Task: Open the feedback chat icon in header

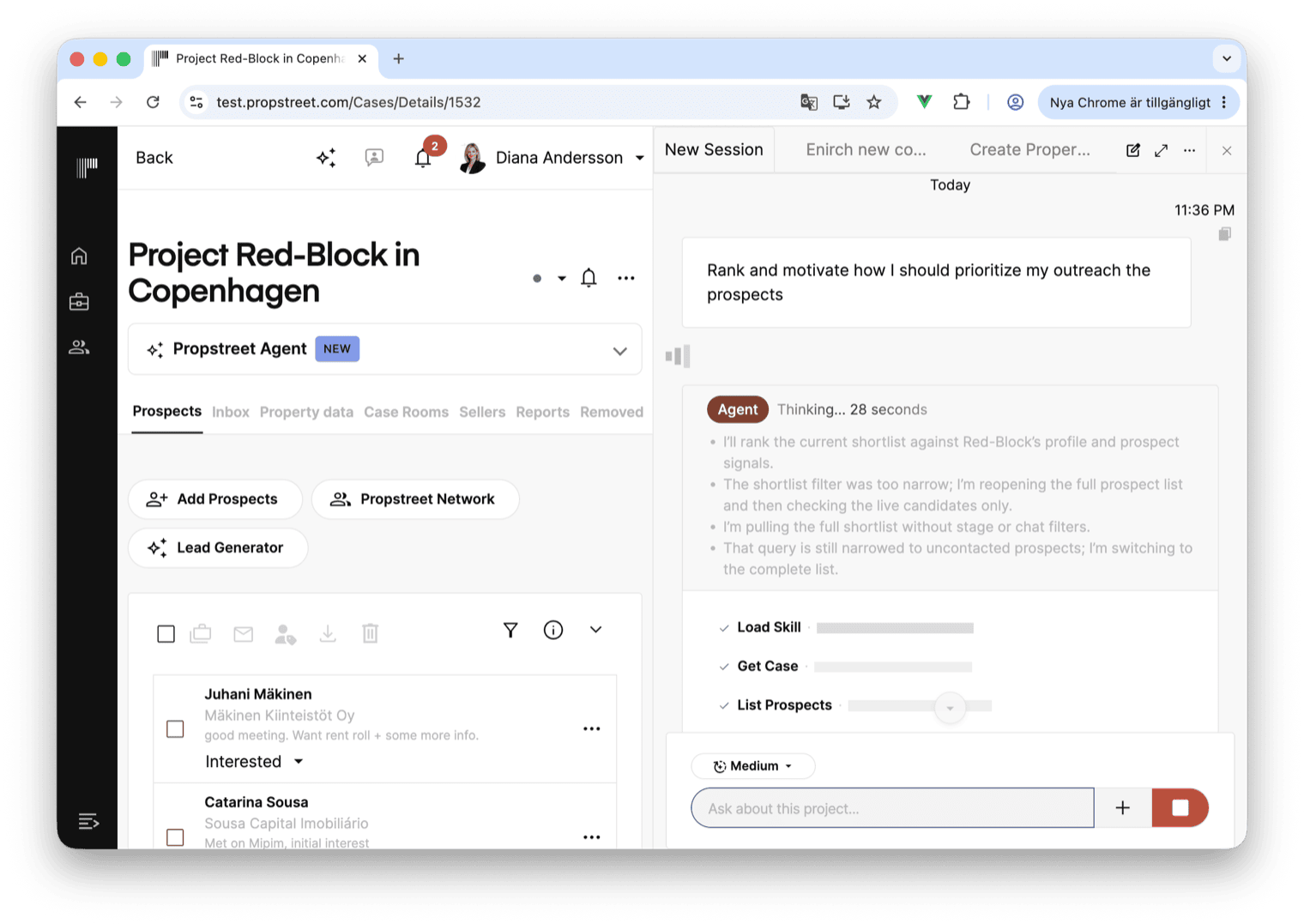Action: 374,157
